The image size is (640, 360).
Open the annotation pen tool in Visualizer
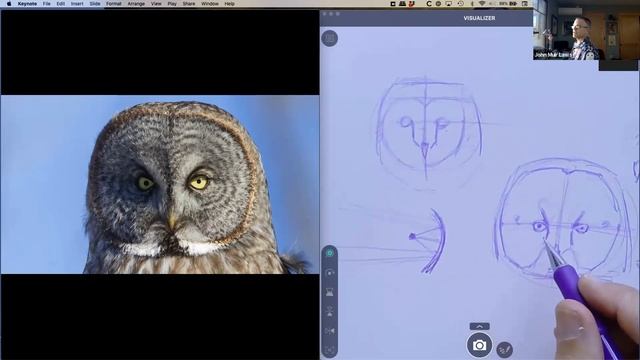[505, 349]
